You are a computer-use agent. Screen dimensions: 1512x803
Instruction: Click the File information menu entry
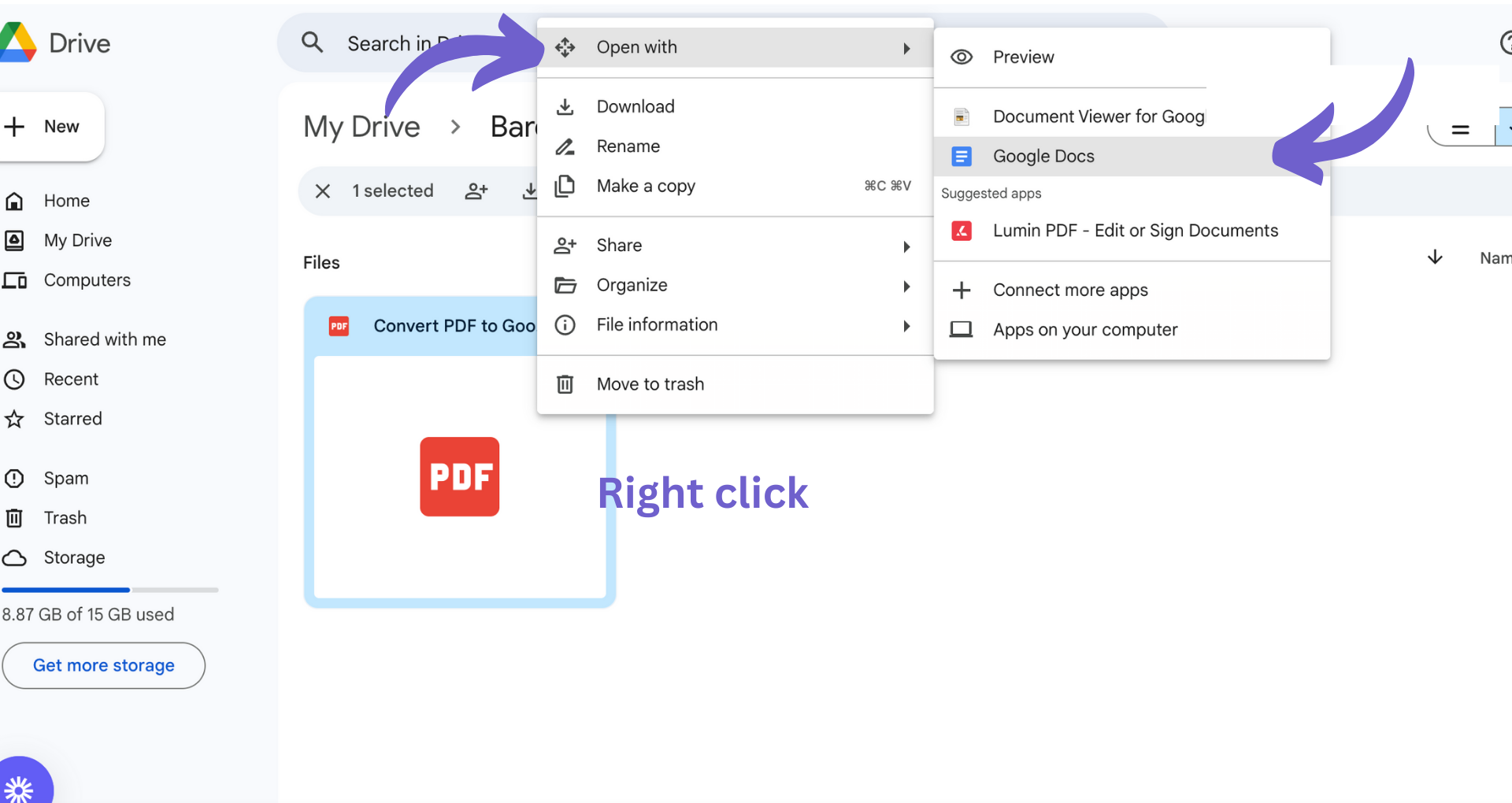pyautogui.click(x=735, y=325)
